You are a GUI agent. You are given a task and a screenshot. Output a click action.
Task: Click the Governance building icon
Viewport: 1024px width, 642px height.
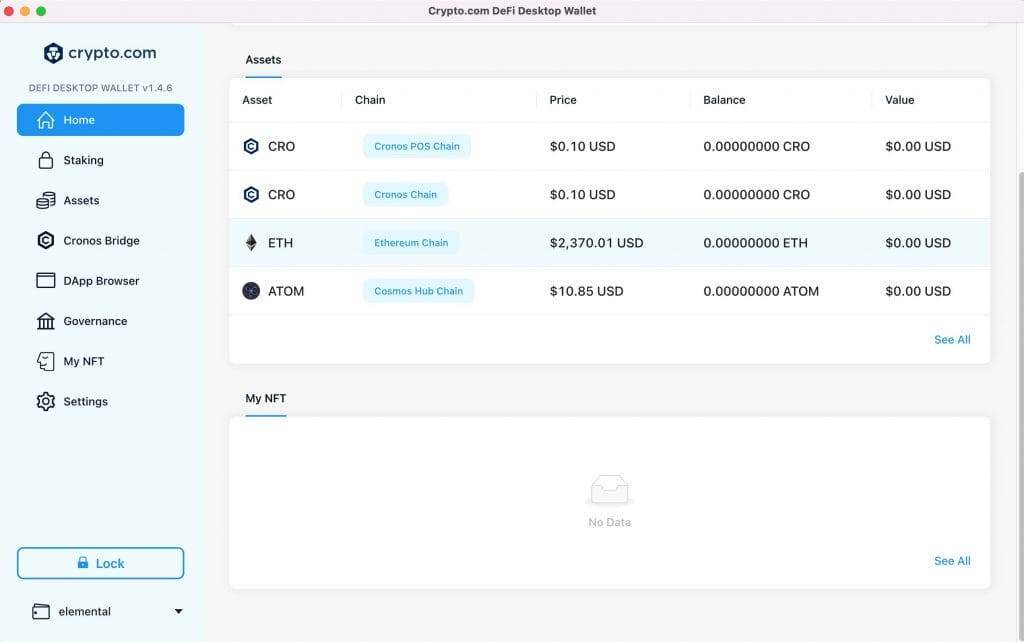(x=46, y=321)
